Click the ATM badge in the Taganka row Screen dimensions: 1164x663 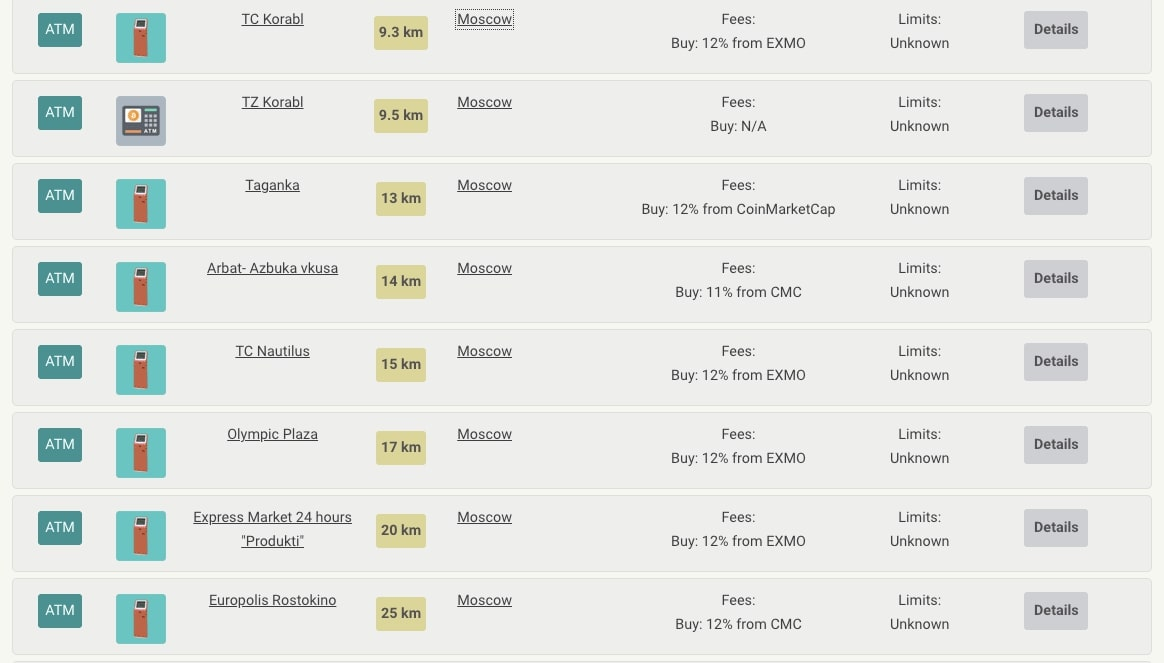point(60,196)
